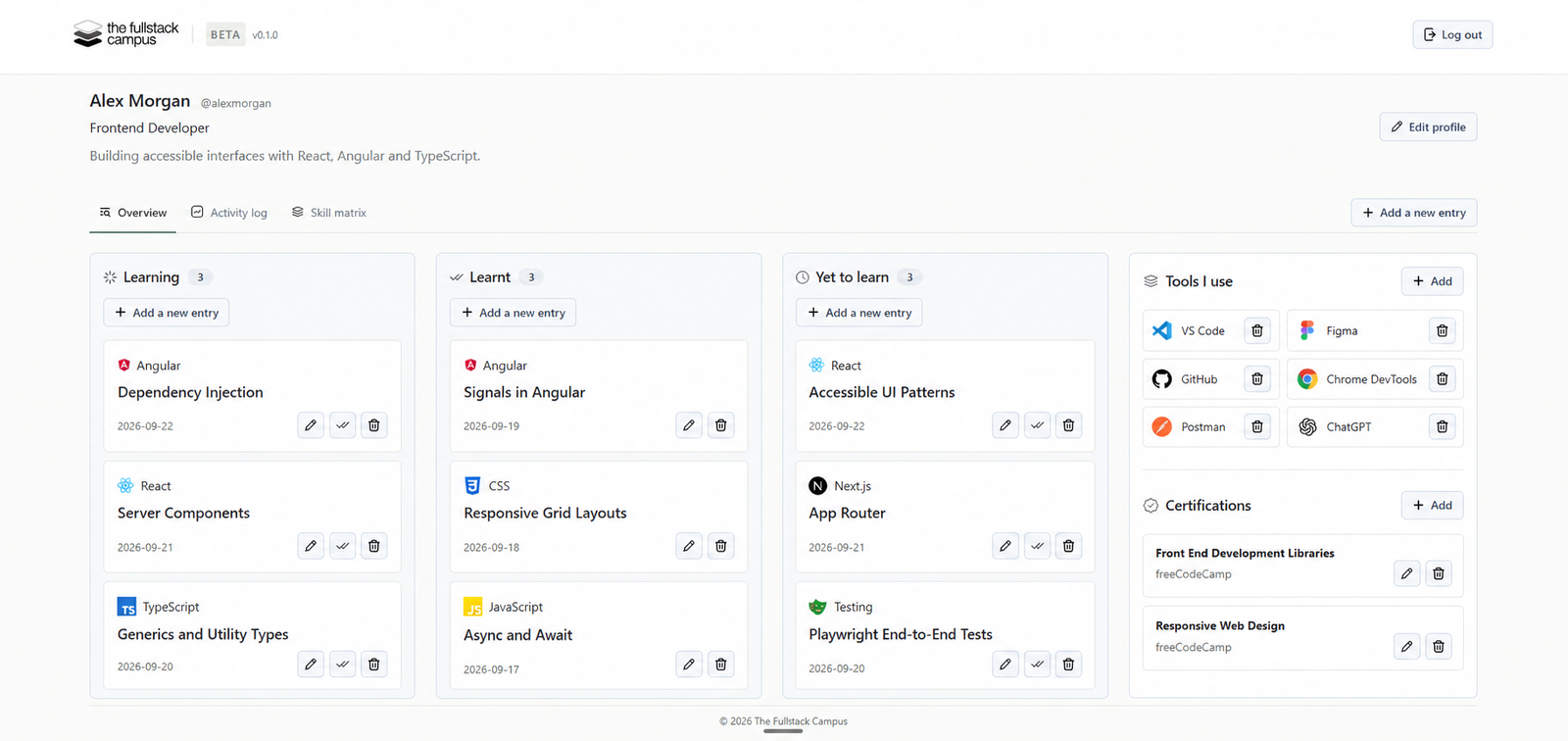
Task: Click the Edit profile button
Action: pyautogui.click(x=1428, y=126)
